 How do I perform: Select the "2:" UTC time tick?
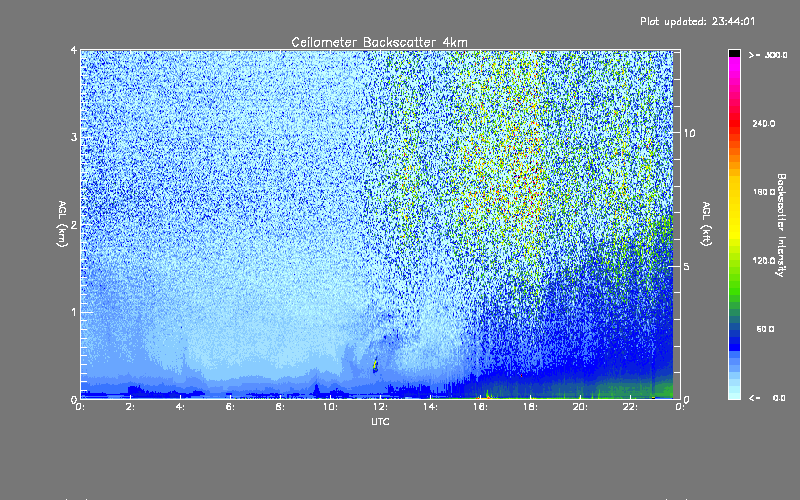point(131,407)
